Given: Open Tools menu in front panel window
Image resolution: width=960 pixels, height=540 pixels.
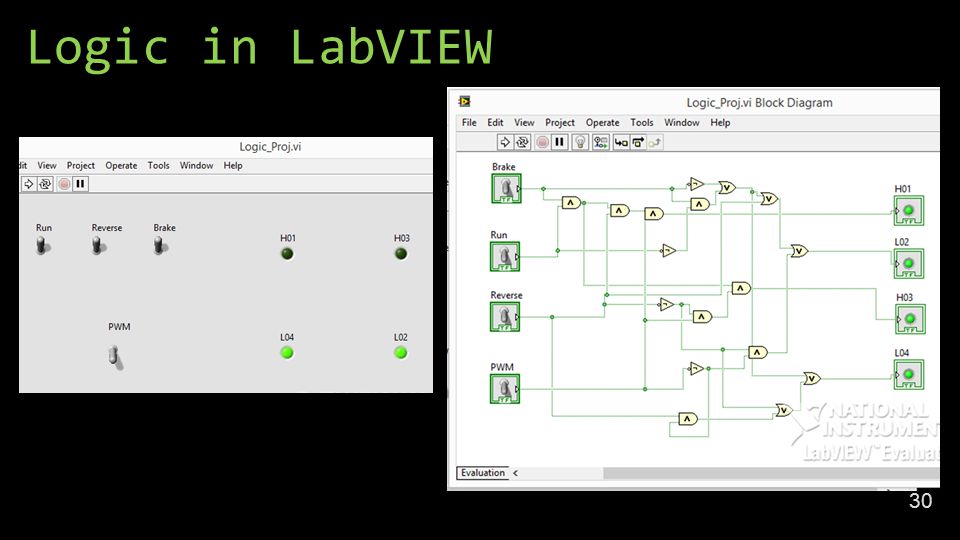Looking at the screenshot, I should point(159,165).
